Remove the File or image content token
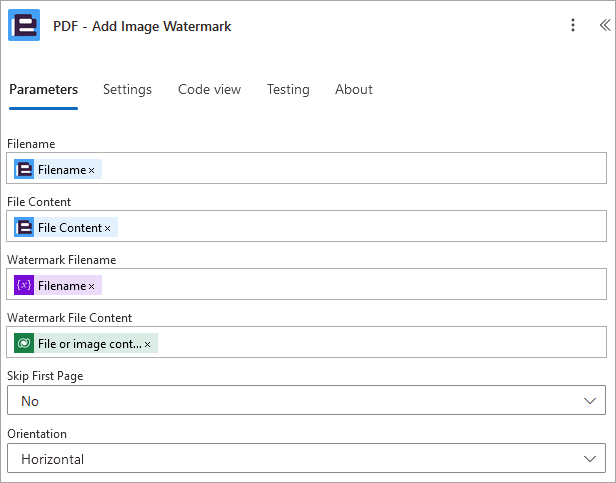 [147, 344]
